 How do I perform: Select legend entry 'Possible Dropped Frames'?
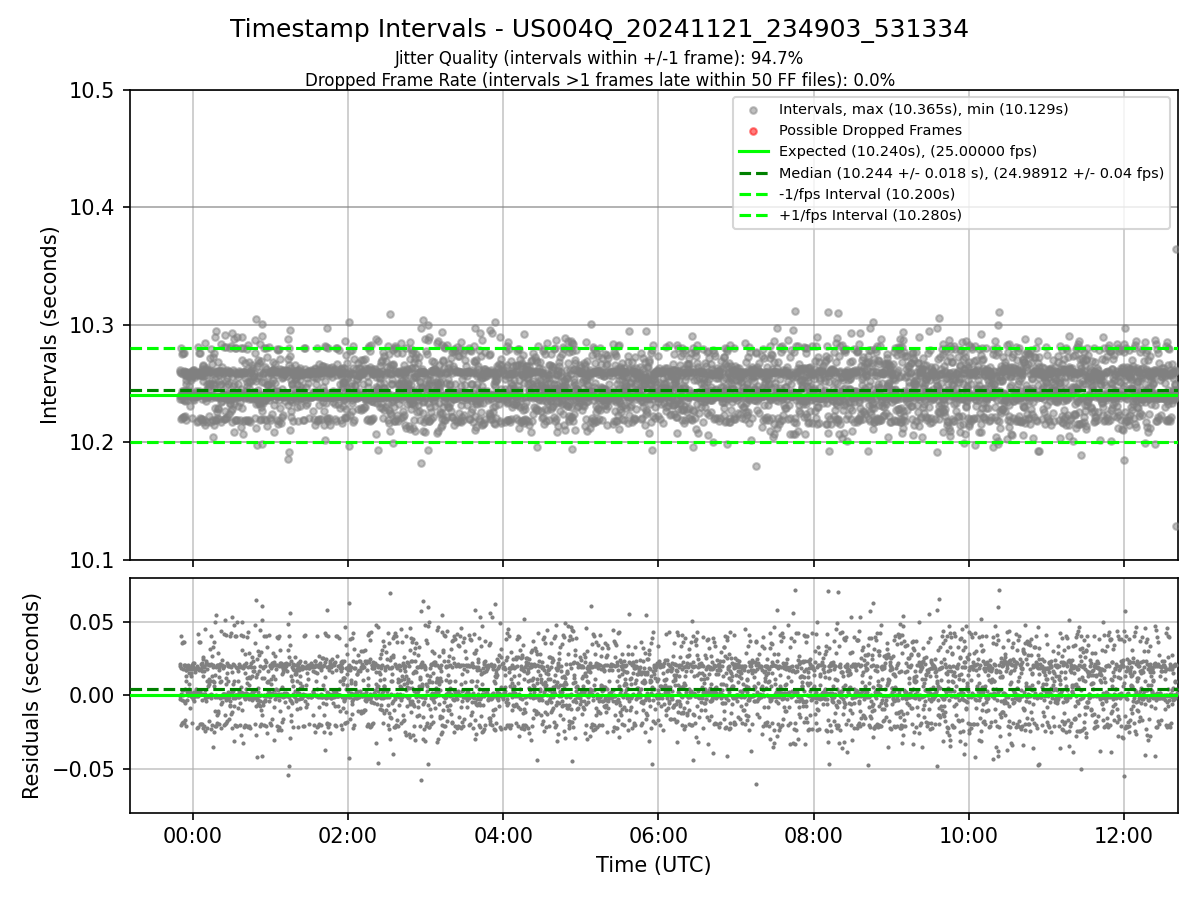coord(870,130)
